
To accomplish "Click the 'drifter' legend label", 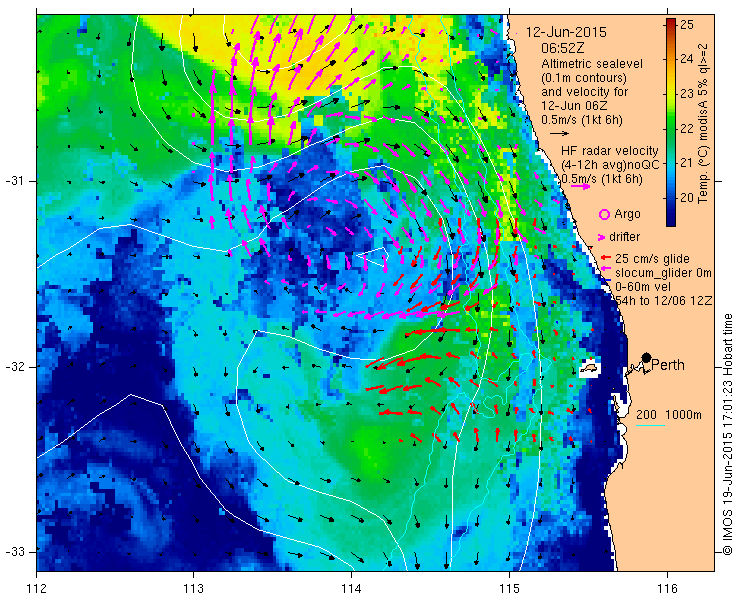I will [x=624, y=237].
